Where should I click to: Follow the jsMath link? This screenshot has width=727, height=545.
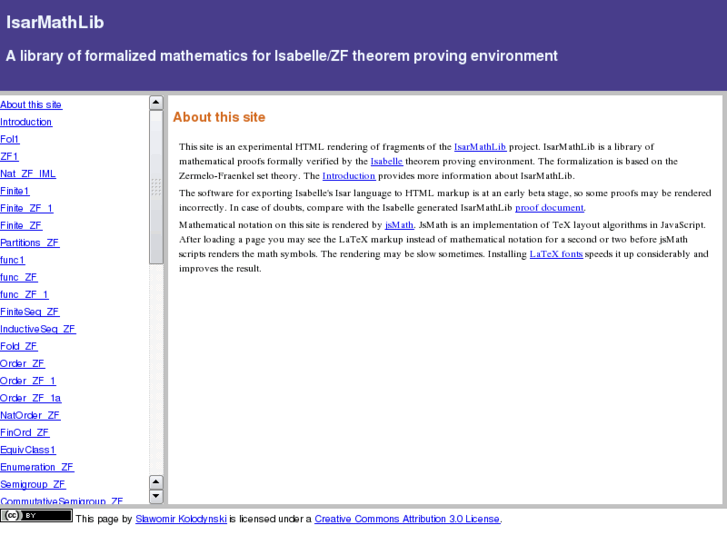(399, 225)
